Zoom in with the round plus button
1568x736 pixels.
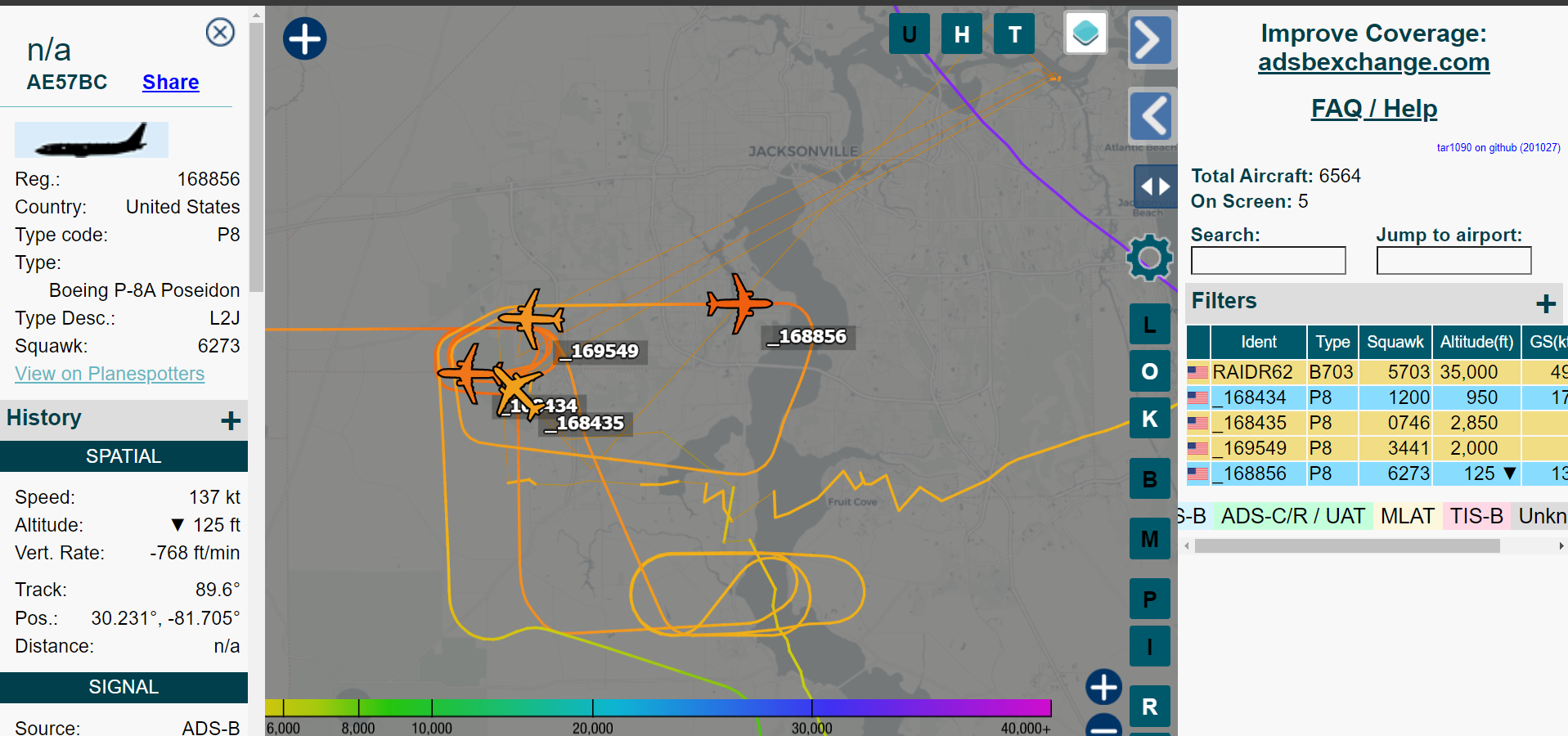click(x=1103, y=687)
